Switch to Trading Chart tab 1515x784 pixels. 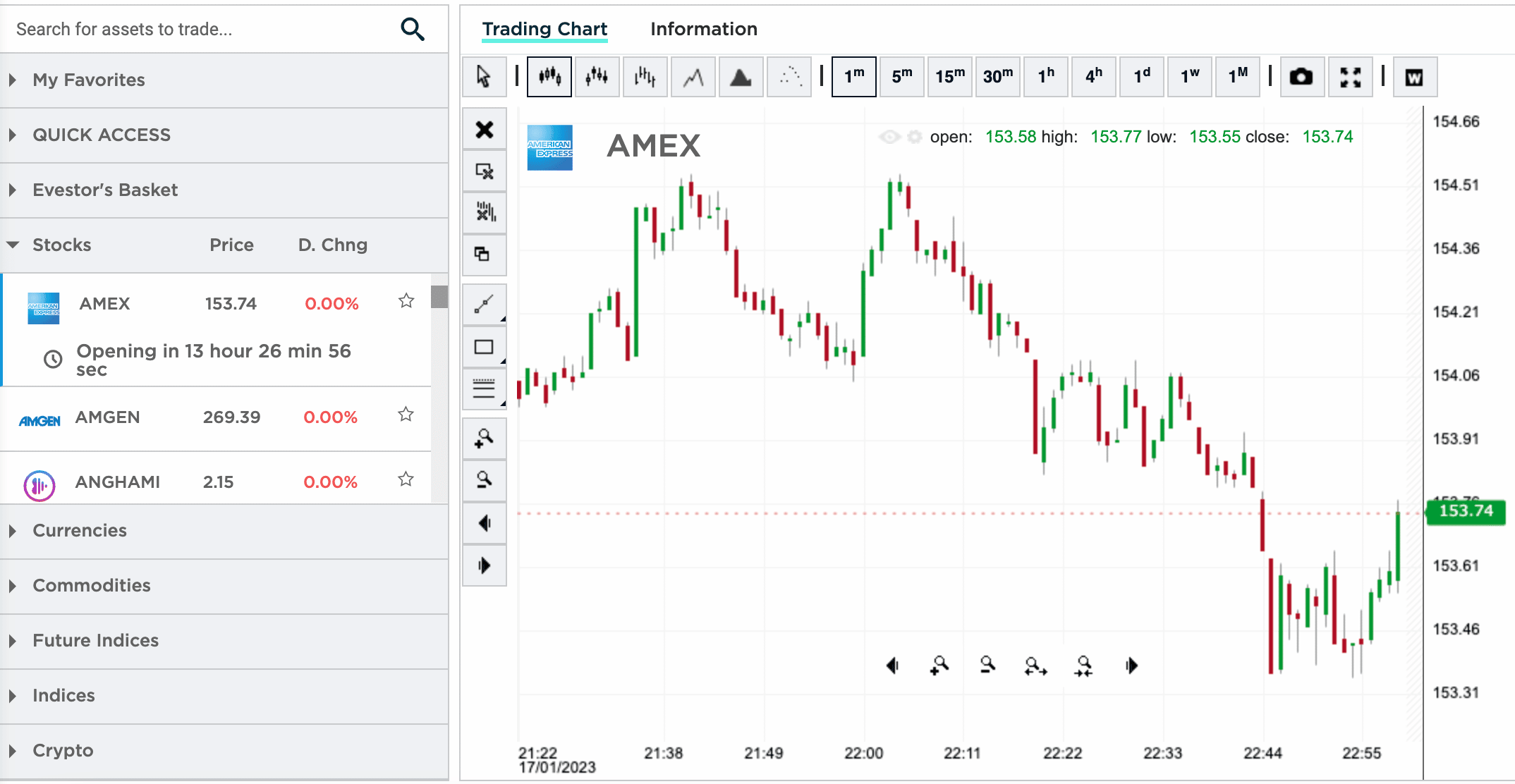pos(544,29)
